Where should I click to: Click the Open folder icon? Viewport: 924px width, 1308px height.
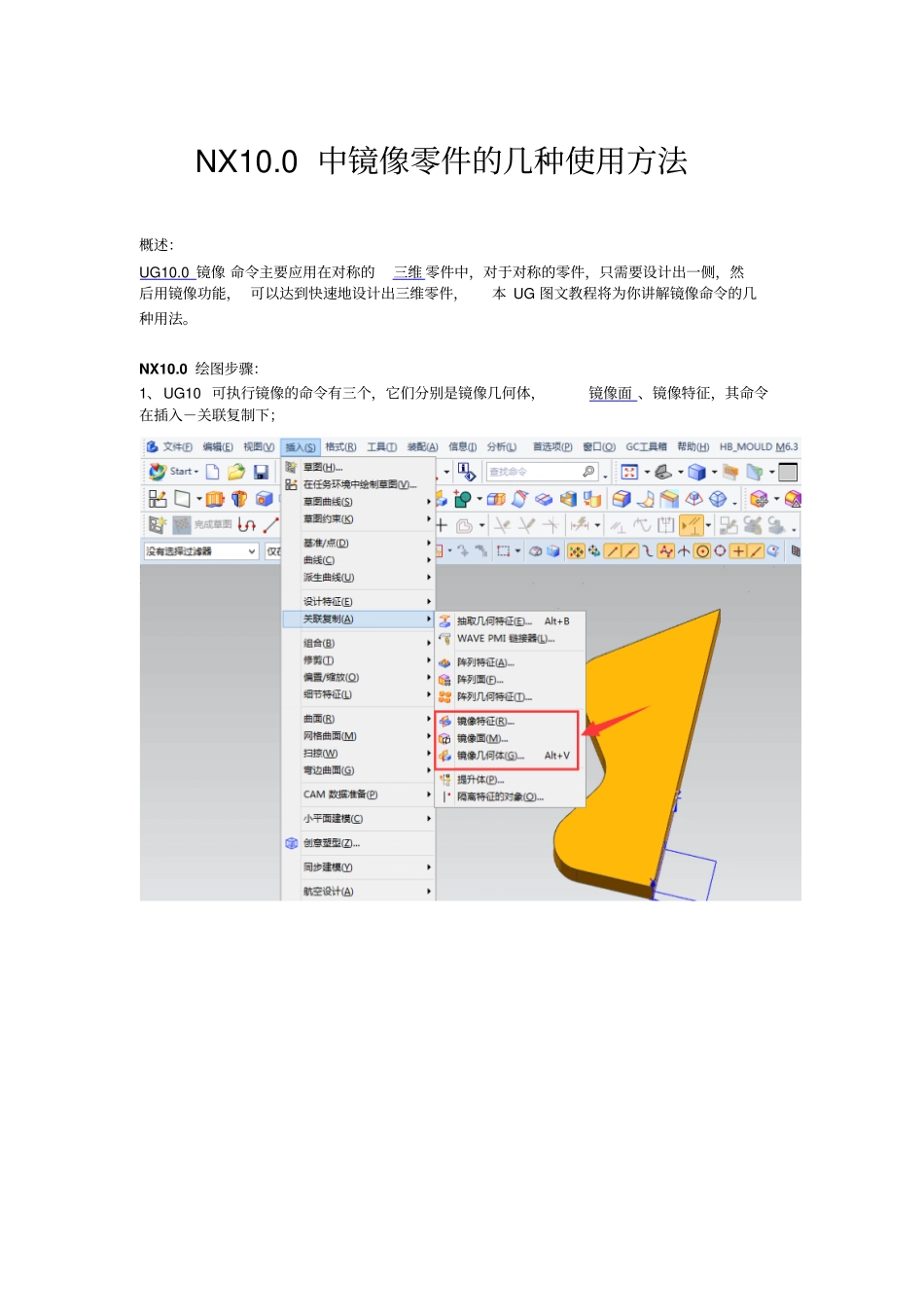[x=236, y=472]
